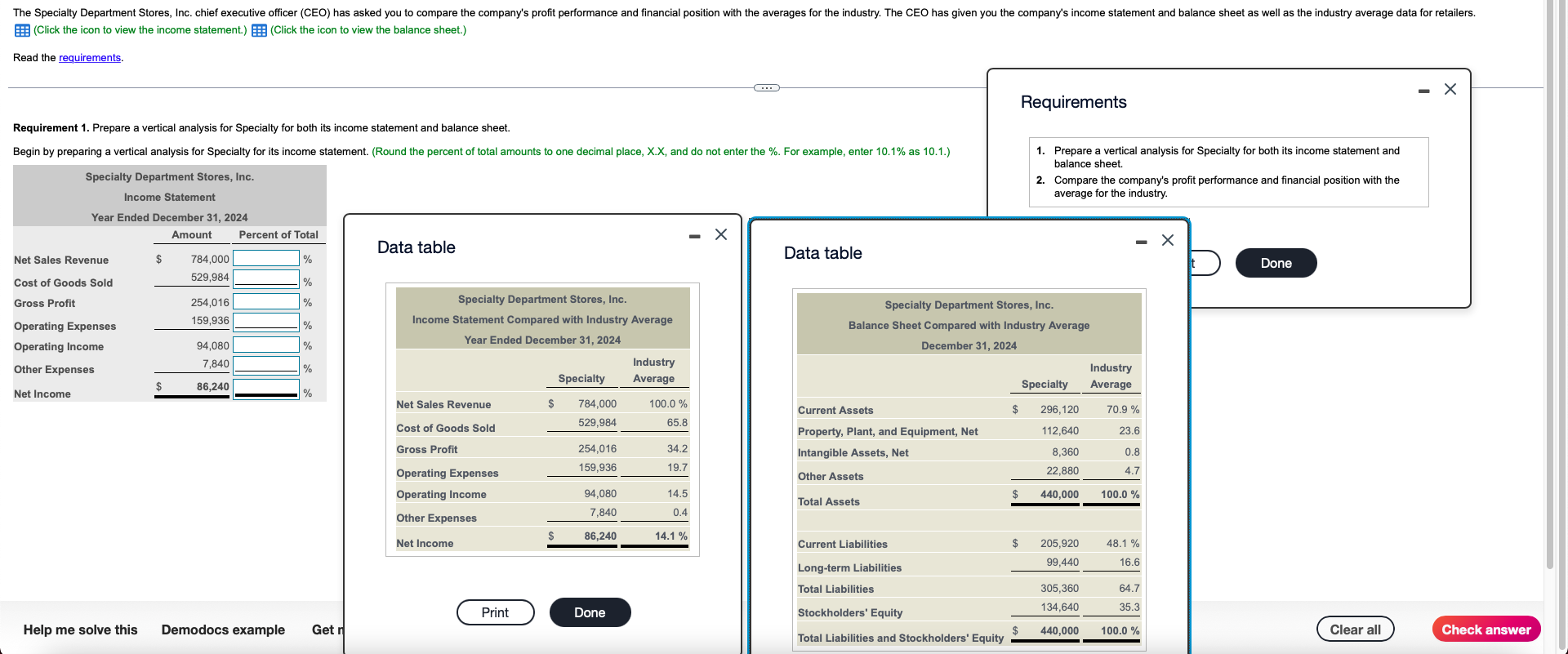
Task: Select the Property, Plant, and Equipment, Net label
Action: click(888, 432)
